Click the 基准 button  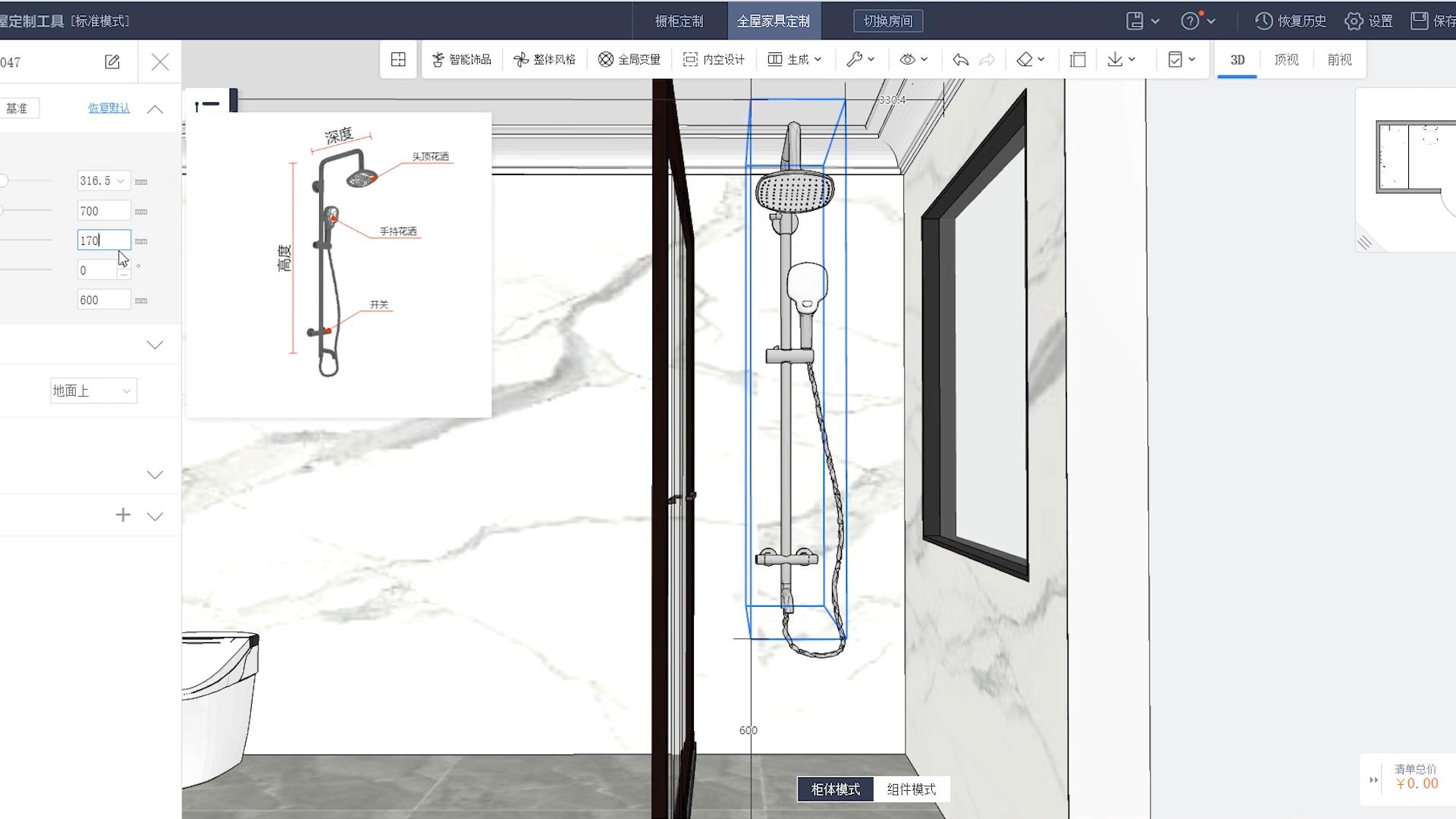[19, 108]
